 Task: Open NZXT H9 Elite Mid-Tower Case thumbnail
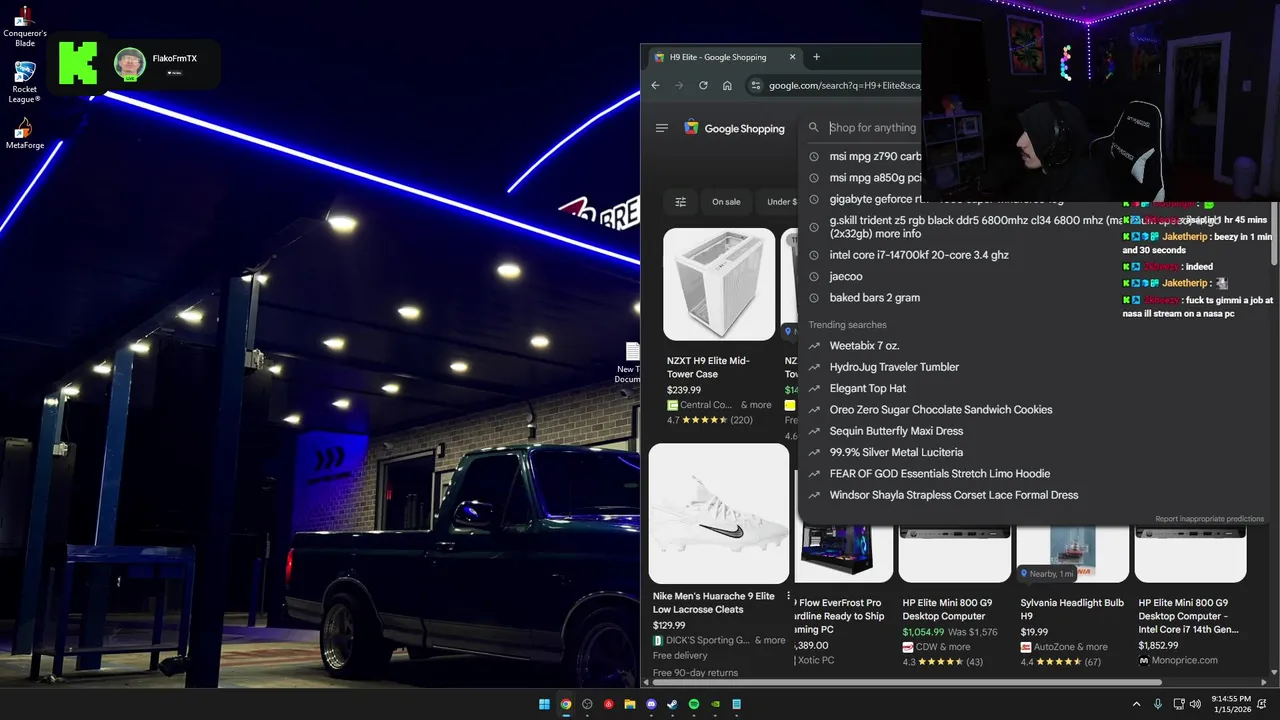pyautogui.click(x=719, y=284)
